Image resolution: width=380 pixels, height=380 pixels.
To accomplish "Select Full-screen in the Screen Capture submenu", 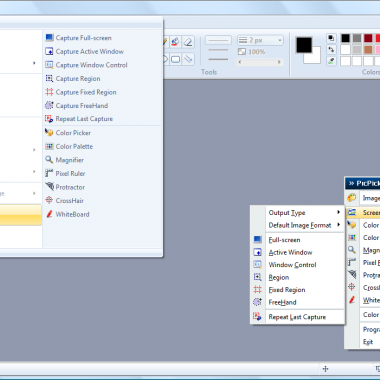I will click(x=297, y=240).
